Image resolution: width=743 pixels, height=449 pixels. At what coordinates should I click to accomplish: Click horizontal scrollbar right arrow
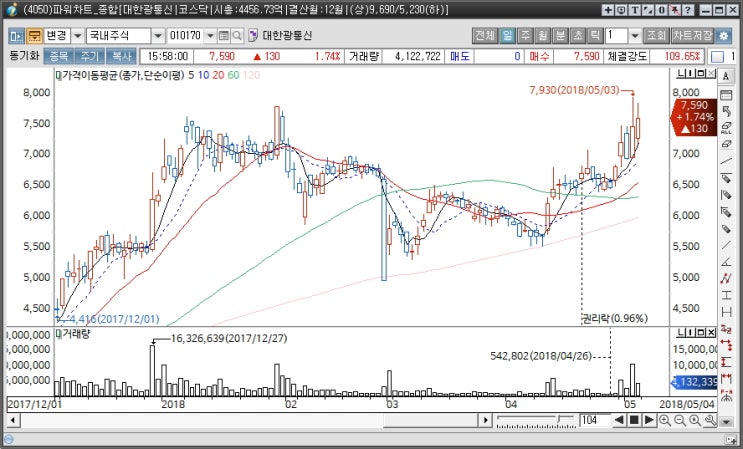point(485,420)
